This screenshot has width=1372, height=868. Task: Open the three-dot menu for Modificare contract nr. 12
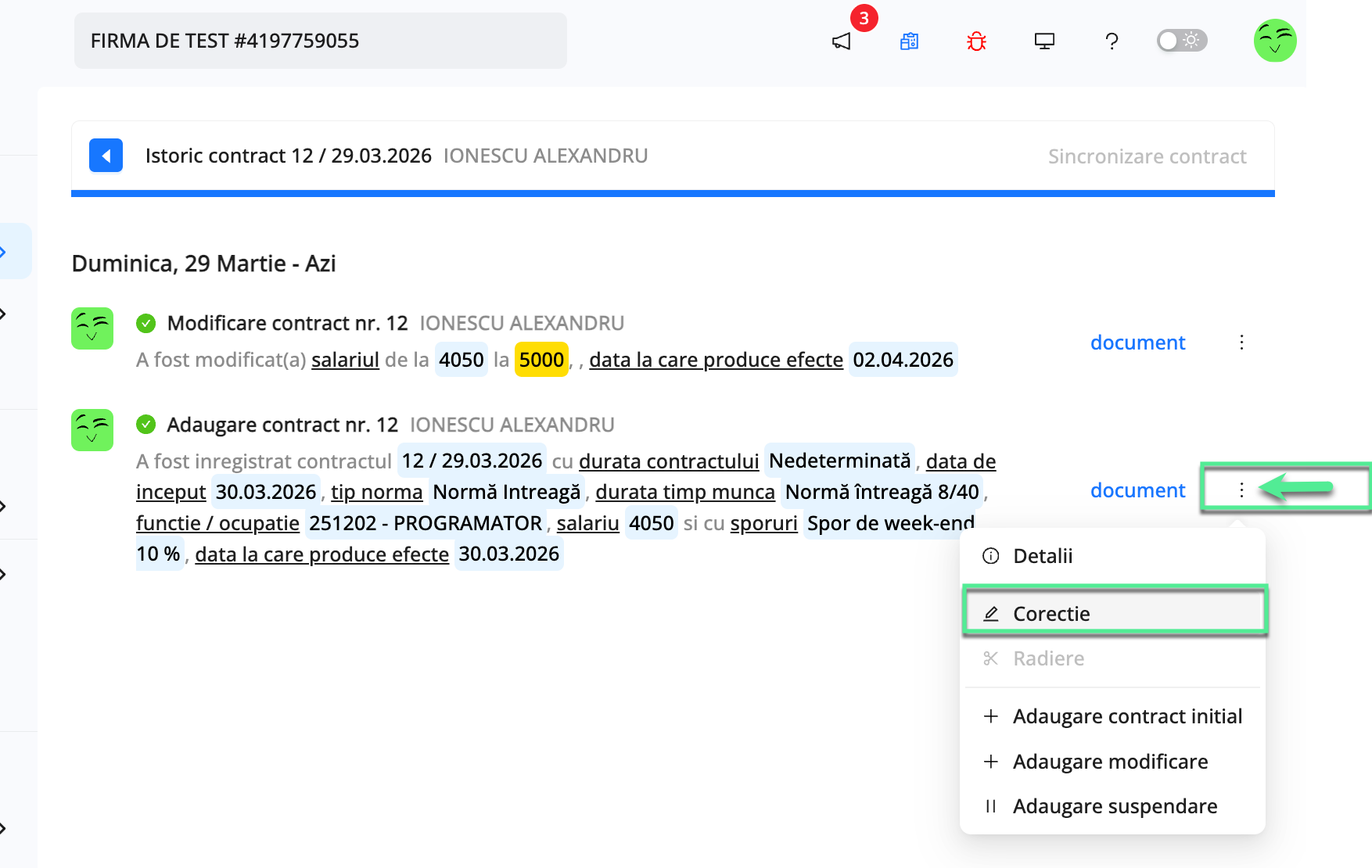pyautogui.click(x=1241, y=342)
